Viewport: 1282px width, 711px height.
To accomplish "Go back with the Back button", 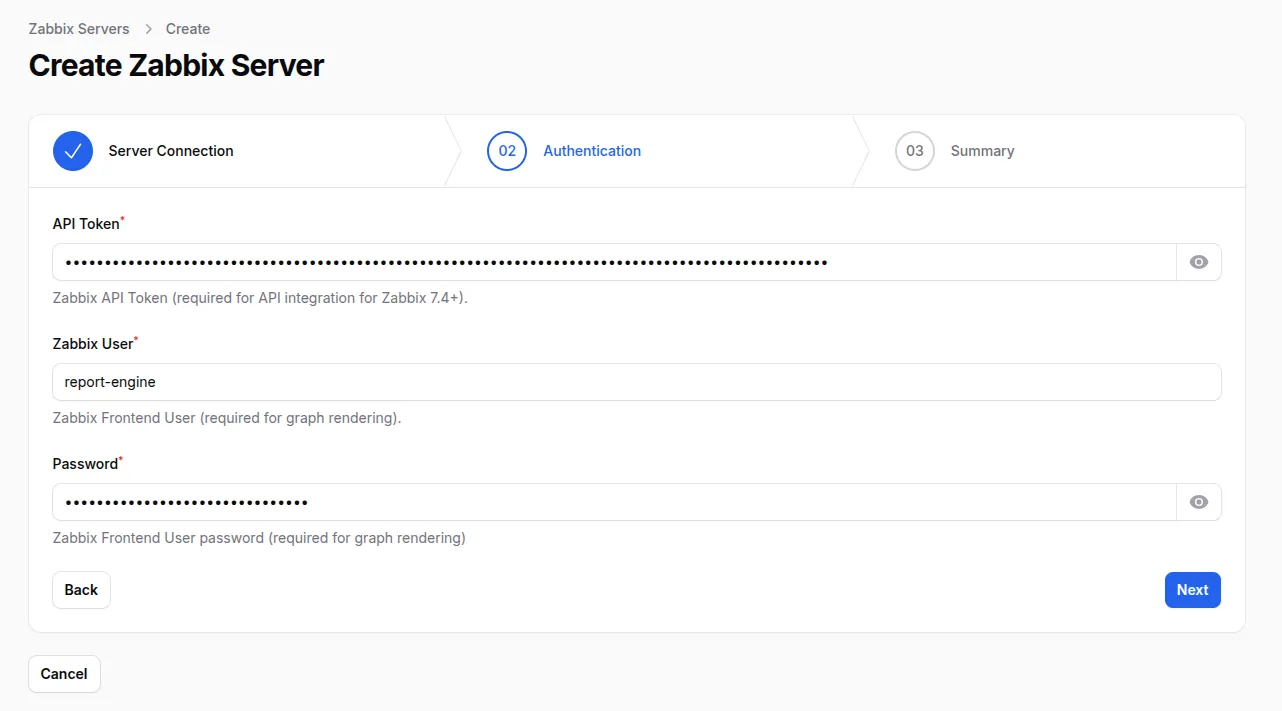I will tap(81, 590).
